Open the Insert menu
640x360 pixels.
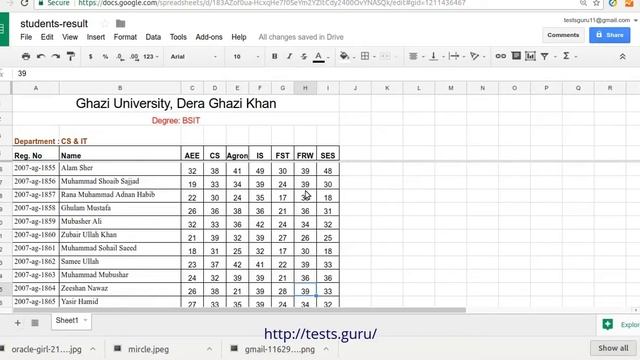96,37
